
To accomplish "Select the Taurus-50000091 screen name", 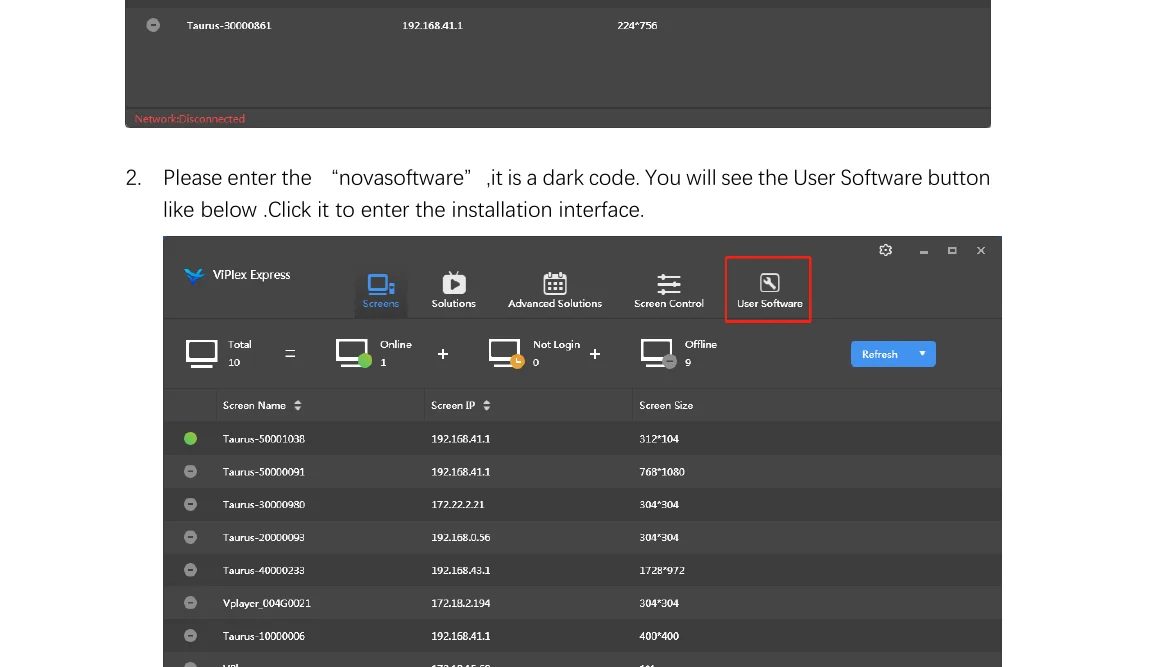I will [x=263, y=472].
